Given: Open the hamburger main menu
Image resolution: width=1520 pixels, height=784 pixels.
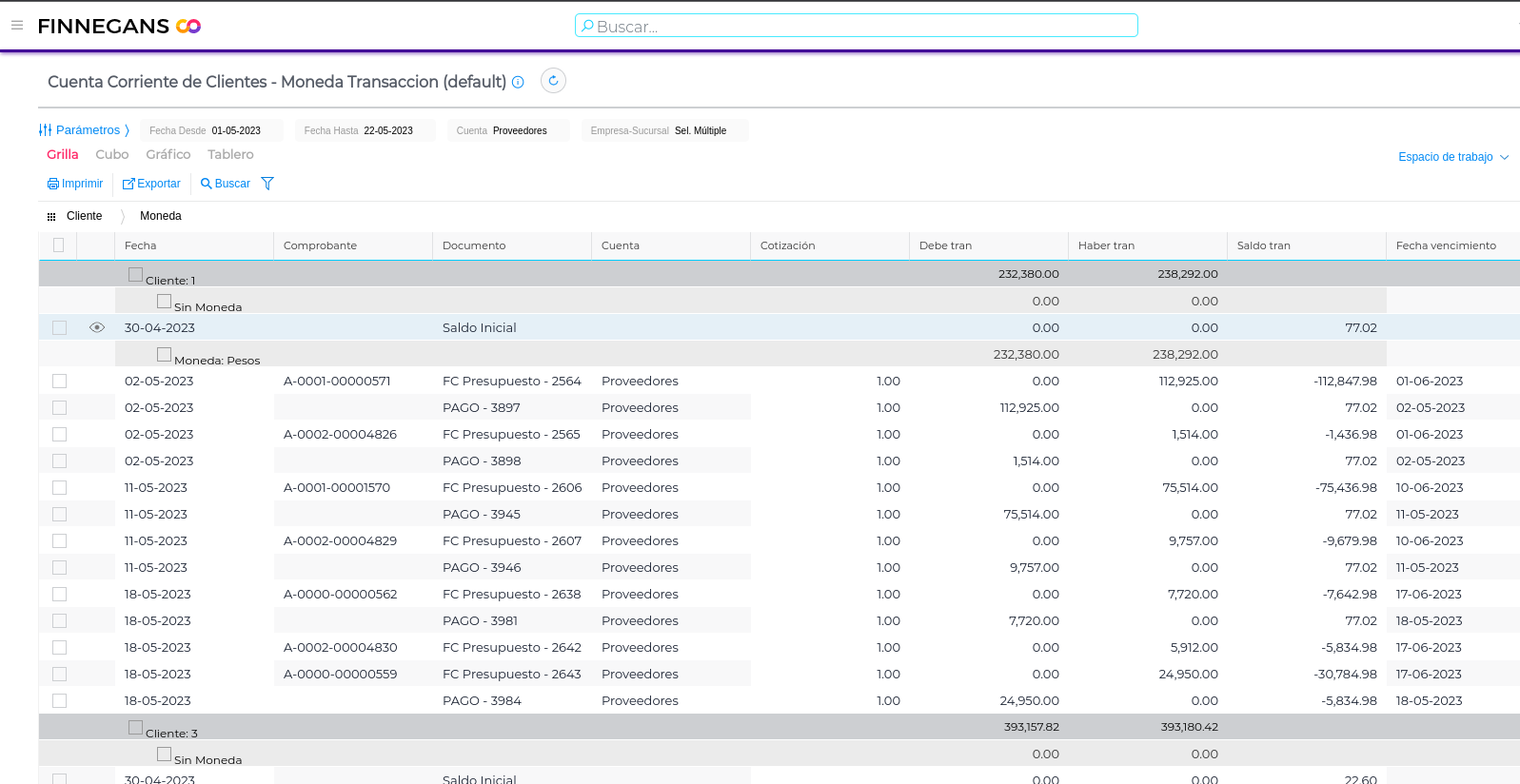Looking at the screenshot, I should coord(17,26).
